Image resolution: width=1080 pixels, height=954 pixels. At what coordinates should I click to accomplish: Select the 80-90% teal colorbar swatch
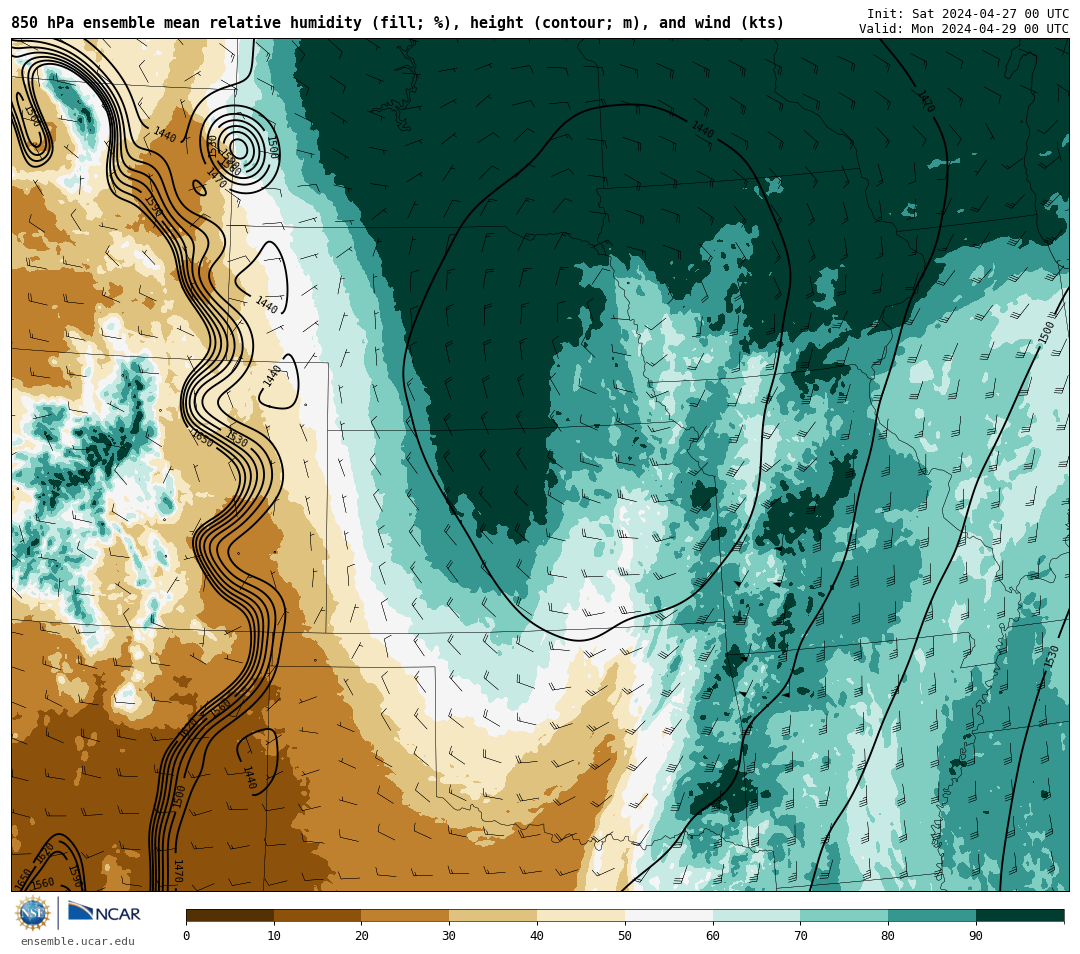point(932,915)
